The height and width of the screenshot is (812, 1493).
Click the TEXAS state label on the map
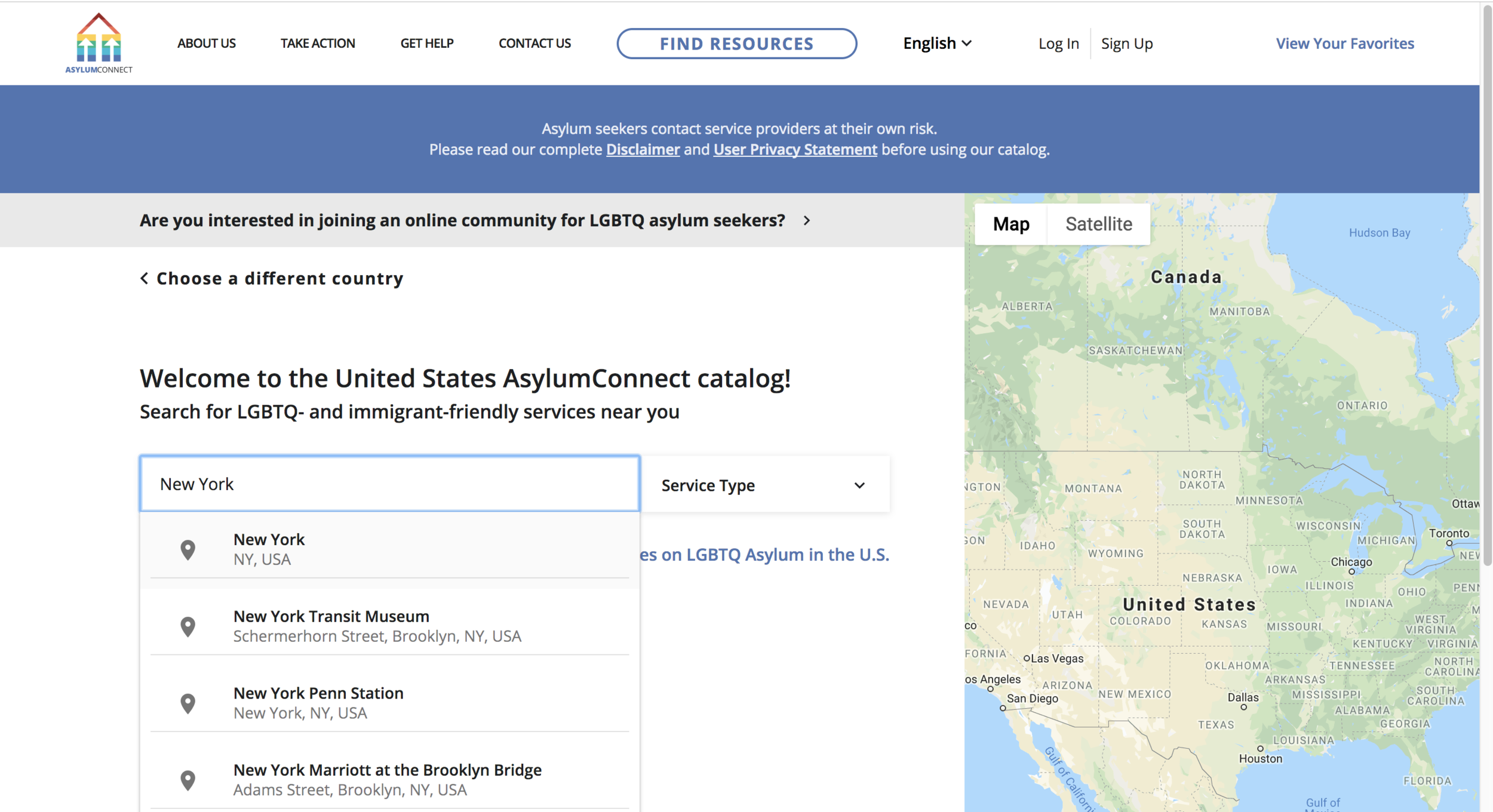tap(1216, 725)
